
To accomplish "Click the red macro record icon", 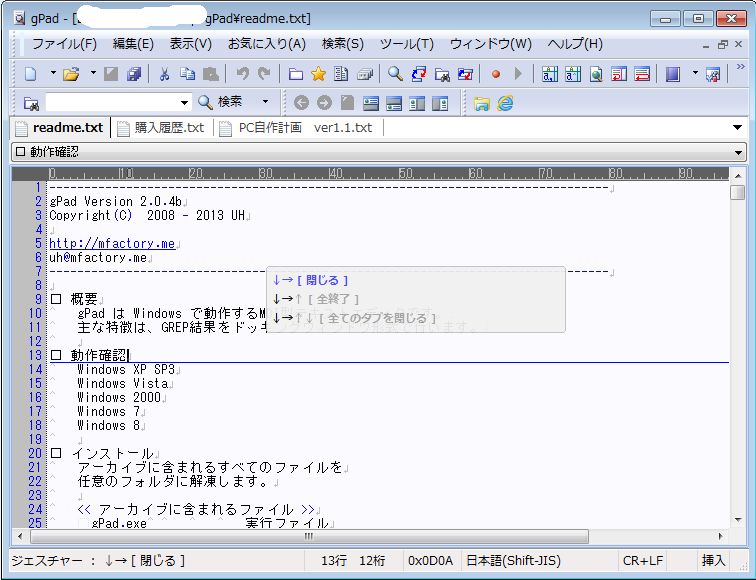I will (496, 74).
